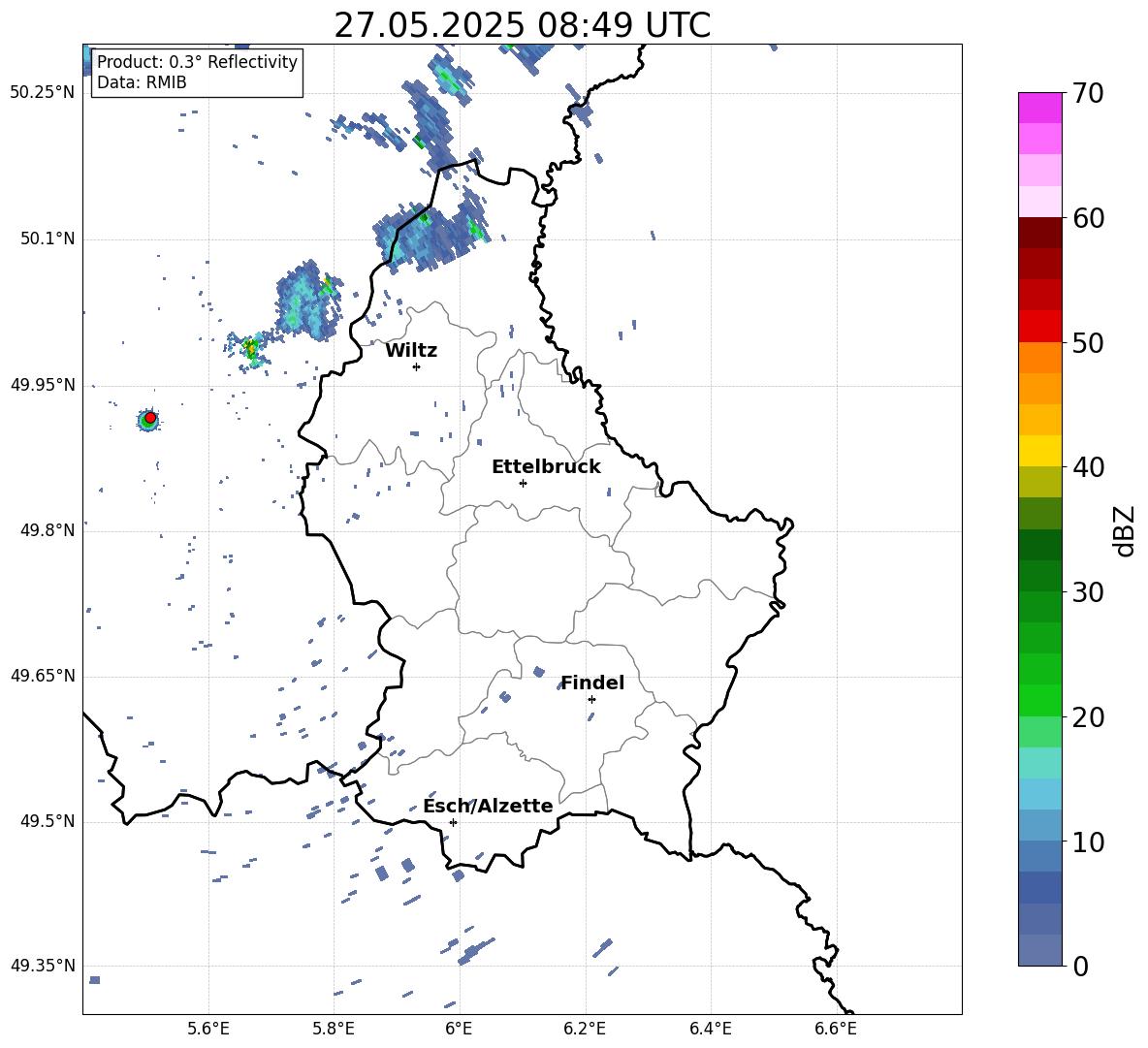This screenshot has height=1048, width=1148.
Task: Click the 6.2°E longitude label
Action: pos(585,1030)
